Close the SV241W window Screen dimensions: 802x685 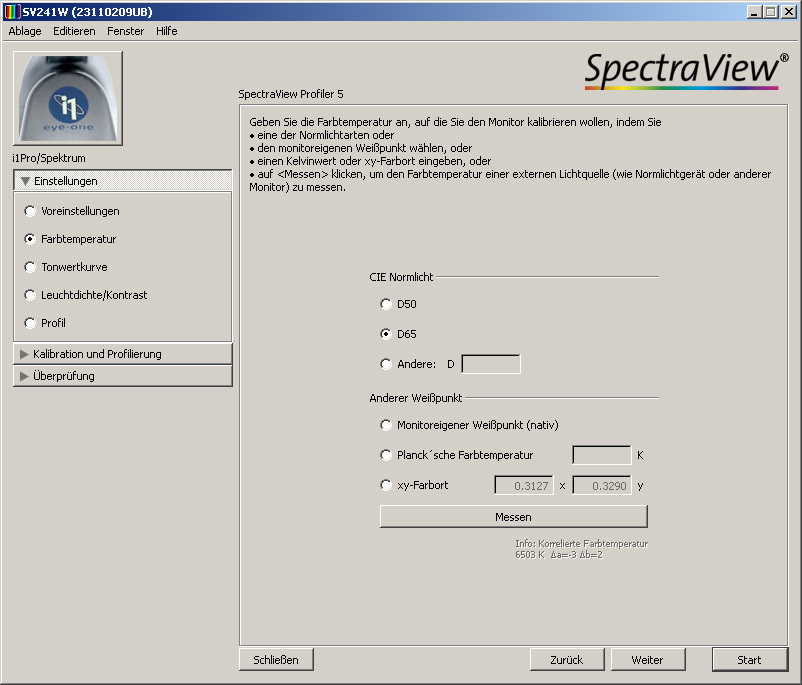pyautogui.click(x=789, y=12)
